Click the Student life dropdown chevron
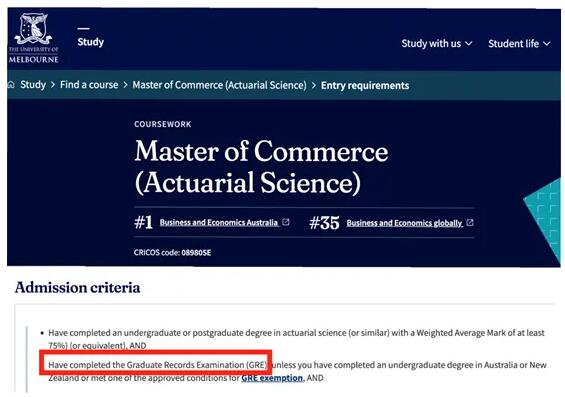This screenshot has width=565, height=397. point(547,44)
